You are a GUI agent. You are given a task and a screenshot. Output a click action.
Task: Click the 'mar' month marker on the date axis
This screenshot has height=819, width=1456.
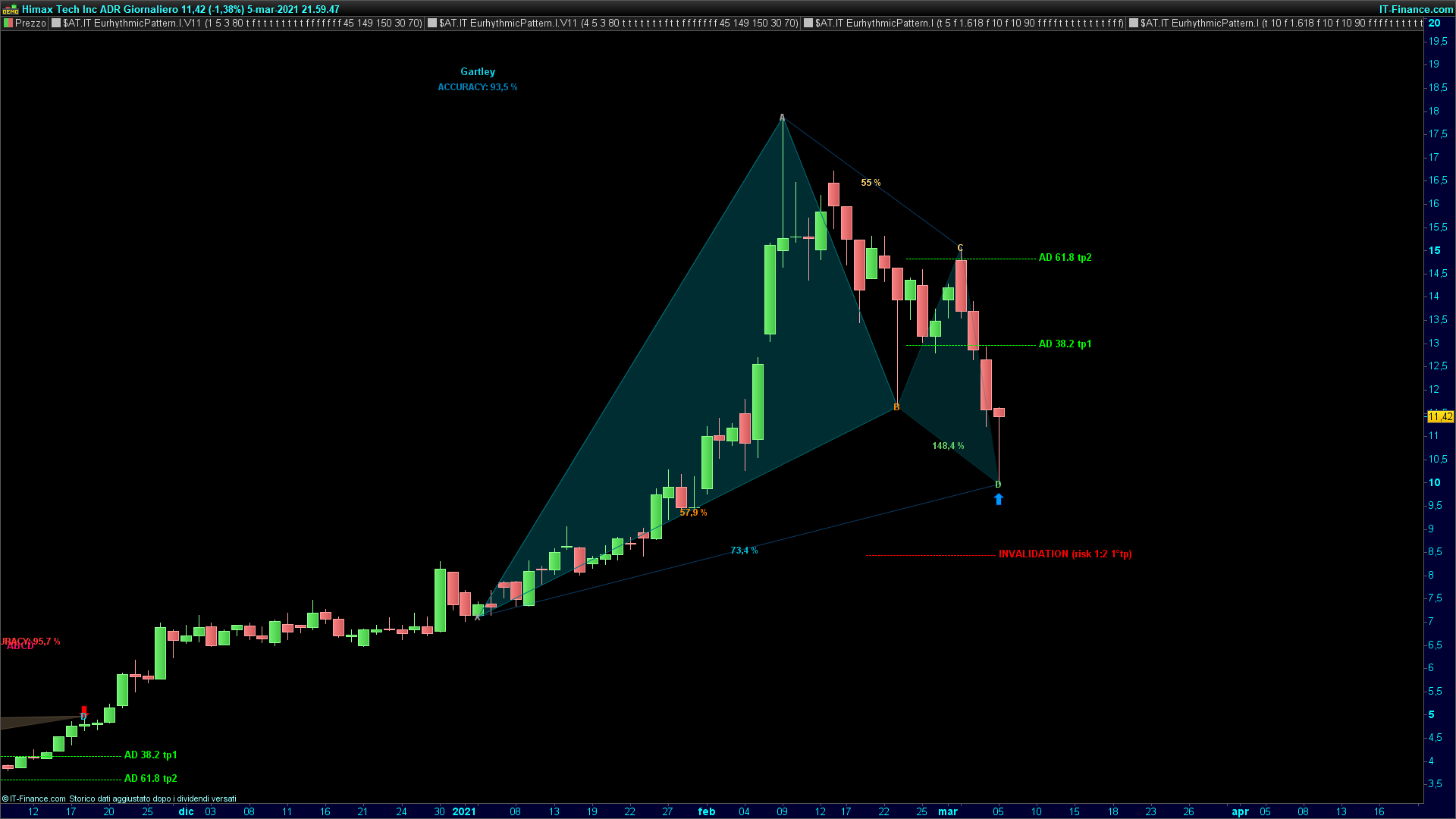click(947, 811)
